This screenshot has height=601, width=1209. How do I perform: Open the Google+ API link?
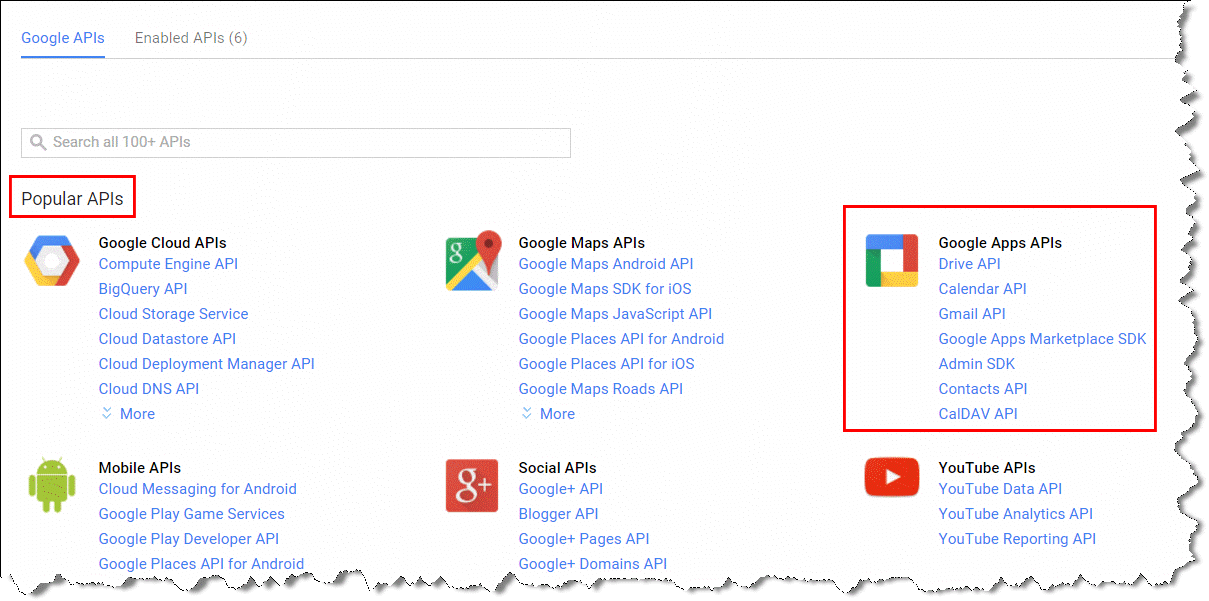[x=561, y=489]
